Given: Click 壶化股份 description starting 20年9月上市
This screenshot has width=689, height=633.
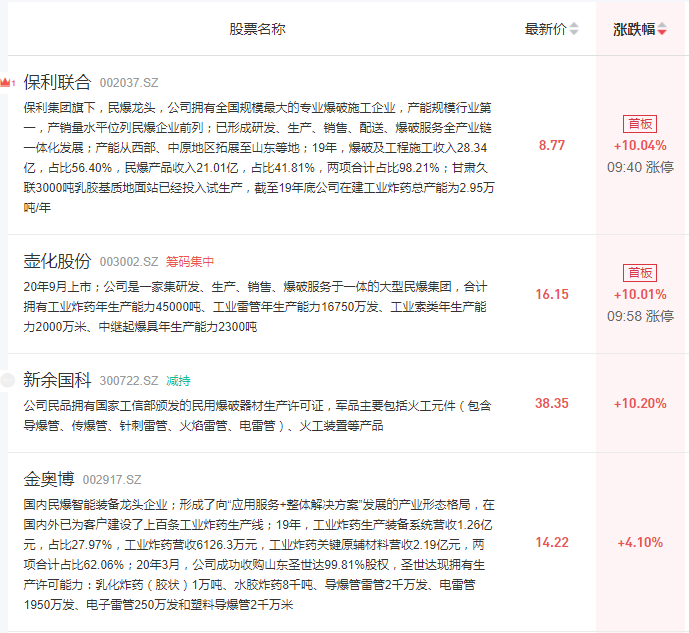Looking at the screenshot, I should pos(255,307).
